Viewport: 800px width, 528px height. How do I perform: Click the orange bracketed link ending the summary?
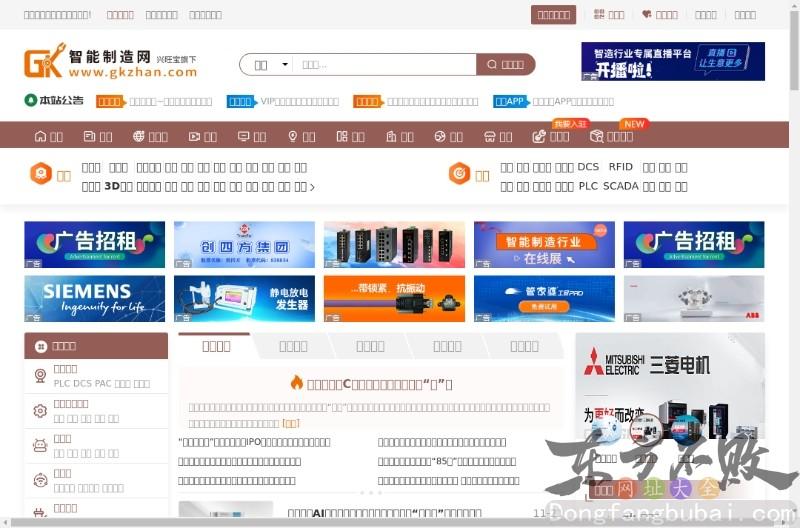tap(291, 423)
